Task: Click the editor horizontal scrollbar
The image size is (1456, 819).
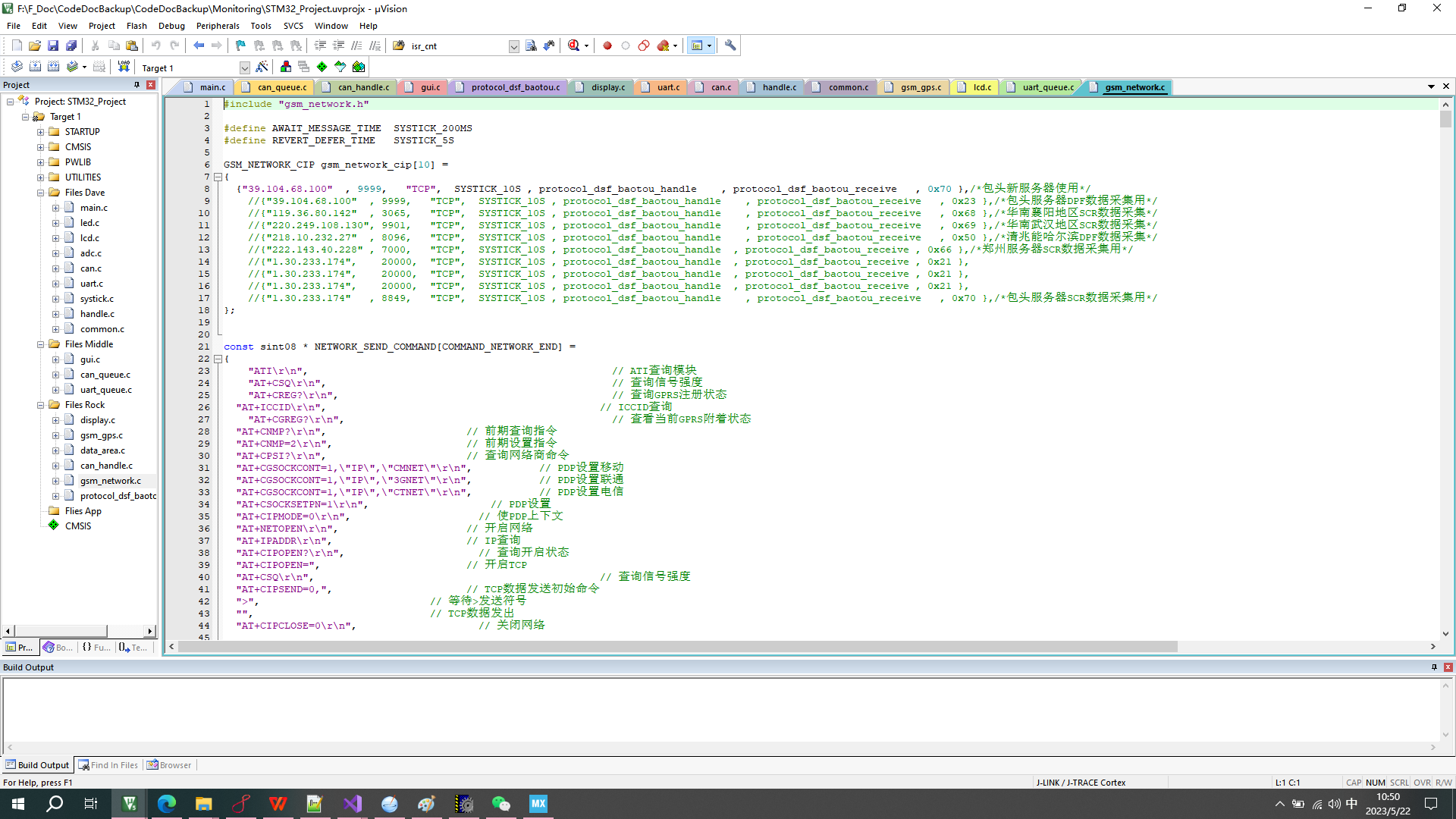Action: [x=677, y=647]
